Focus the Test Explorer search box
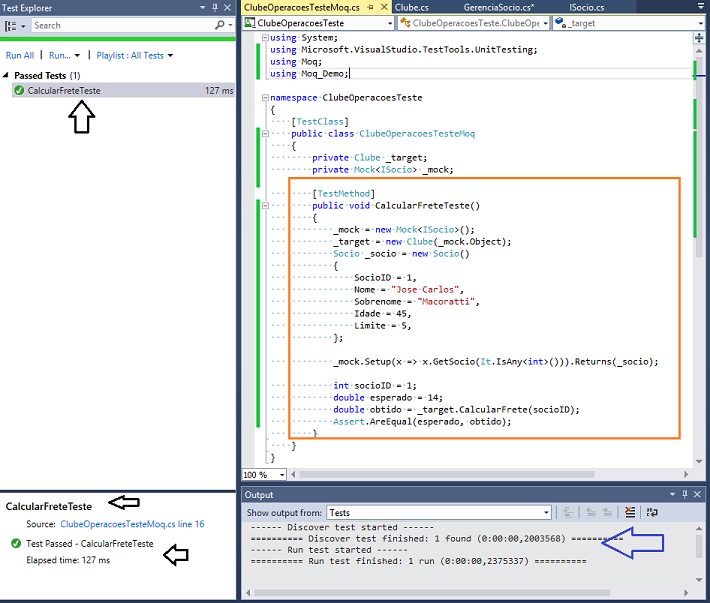Viewport: 710px width, 603px height. [122, 25]
